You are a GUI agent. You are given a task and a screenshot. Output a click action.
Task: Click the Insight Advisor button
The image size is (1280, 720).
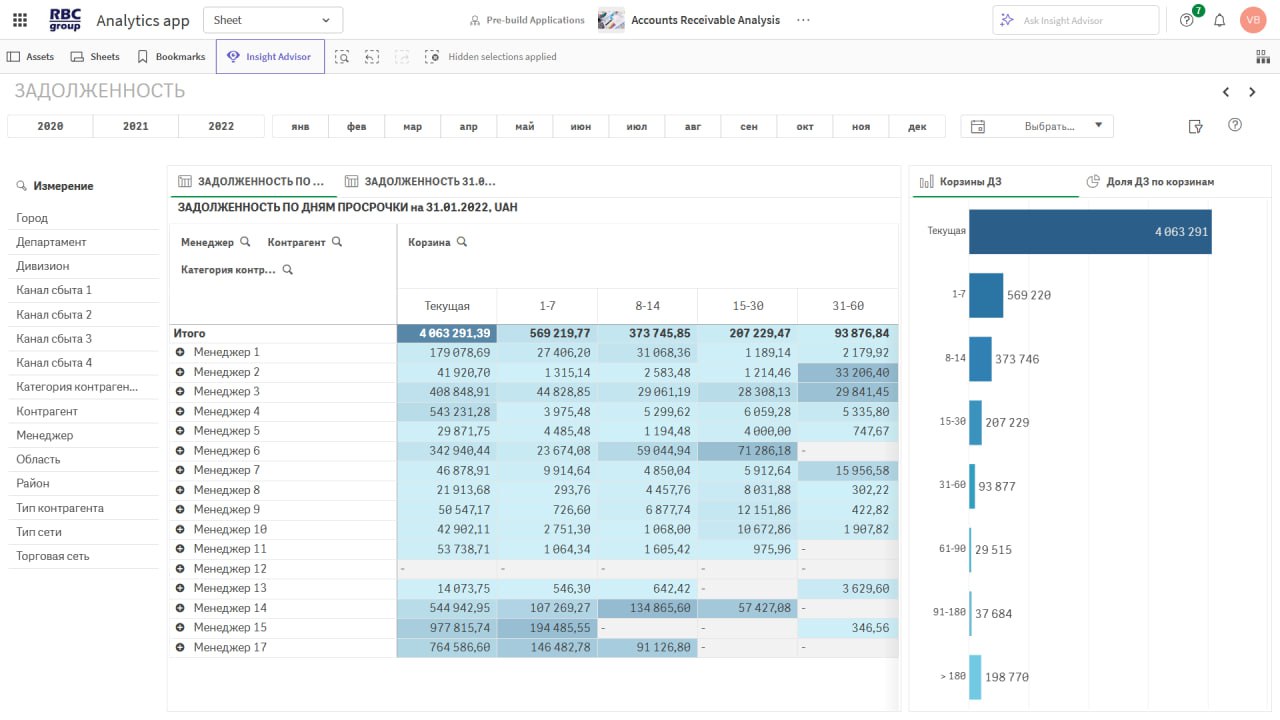coord(270,57)
